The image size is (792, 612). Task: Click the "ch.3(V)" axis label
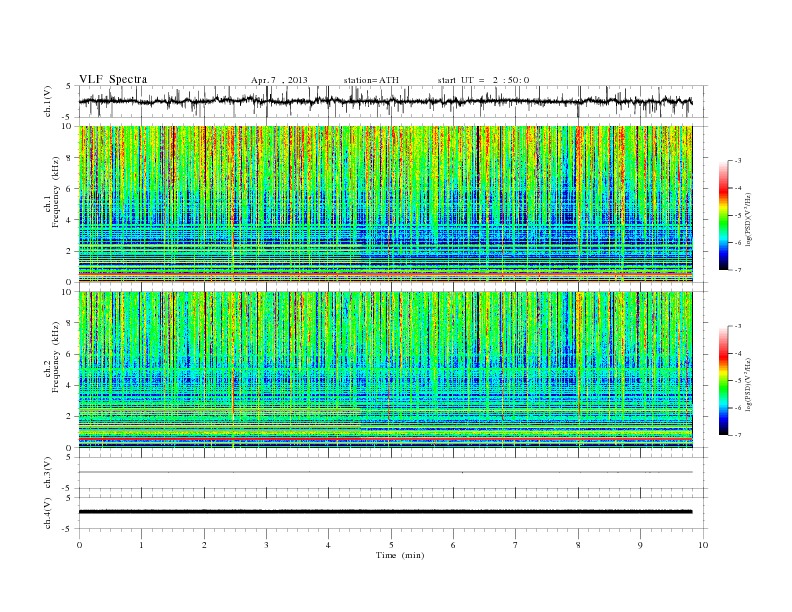click(48, 475)
